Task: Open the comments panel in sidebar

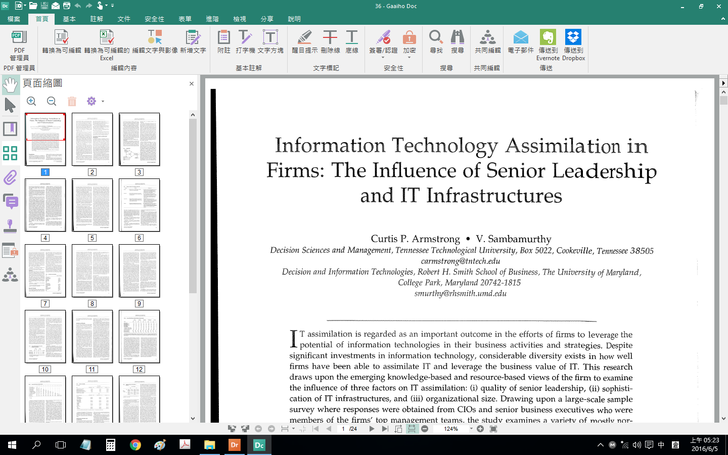Action: click(10, 202)
